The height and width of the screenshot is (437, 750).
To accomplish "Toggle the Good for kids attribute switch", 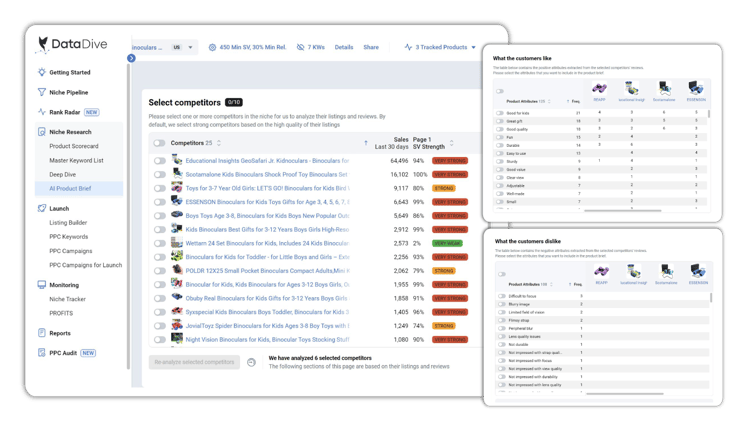I will [500, 113].
